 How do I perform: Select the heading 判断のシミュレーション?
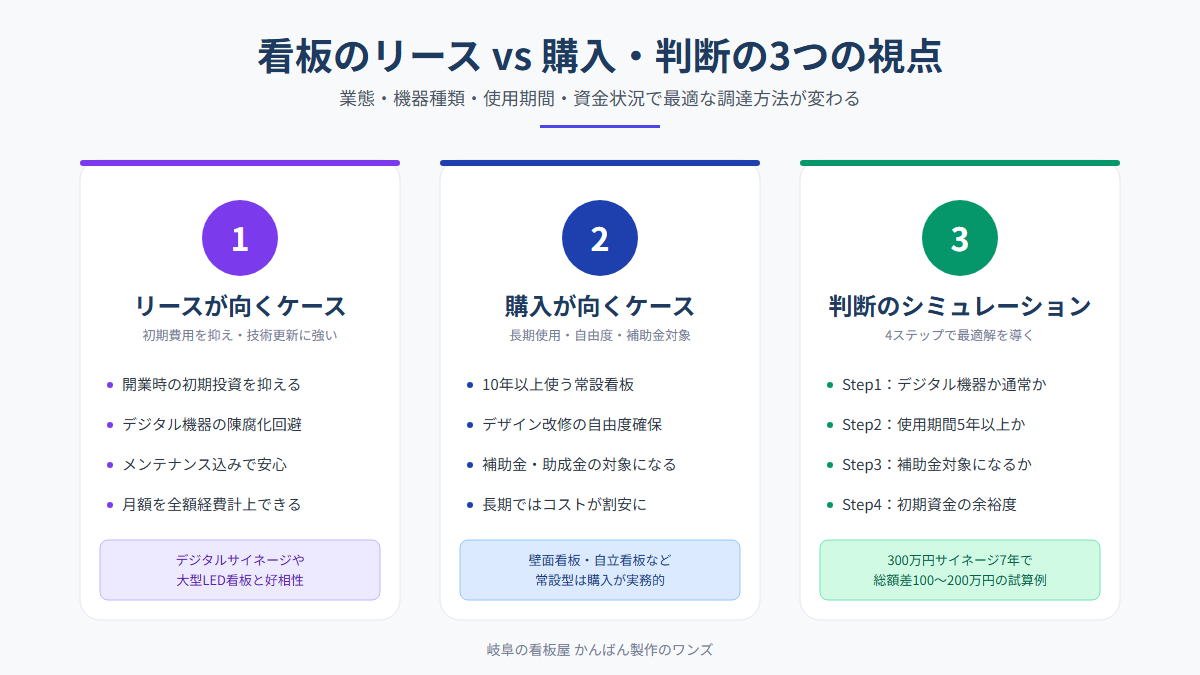click(960, 305)
